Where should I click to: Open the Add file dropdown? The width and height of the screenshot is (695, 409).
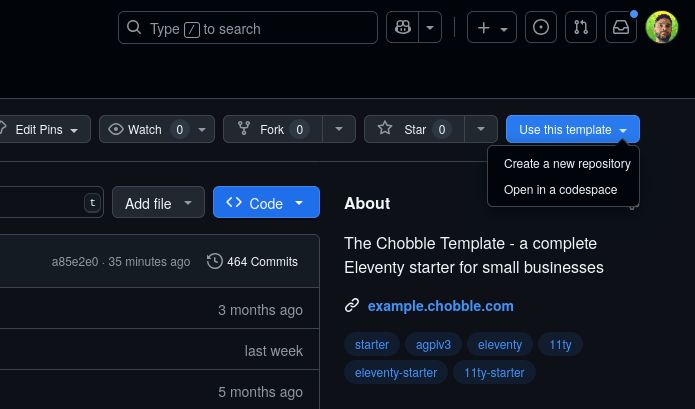click(x=158, y=203)
